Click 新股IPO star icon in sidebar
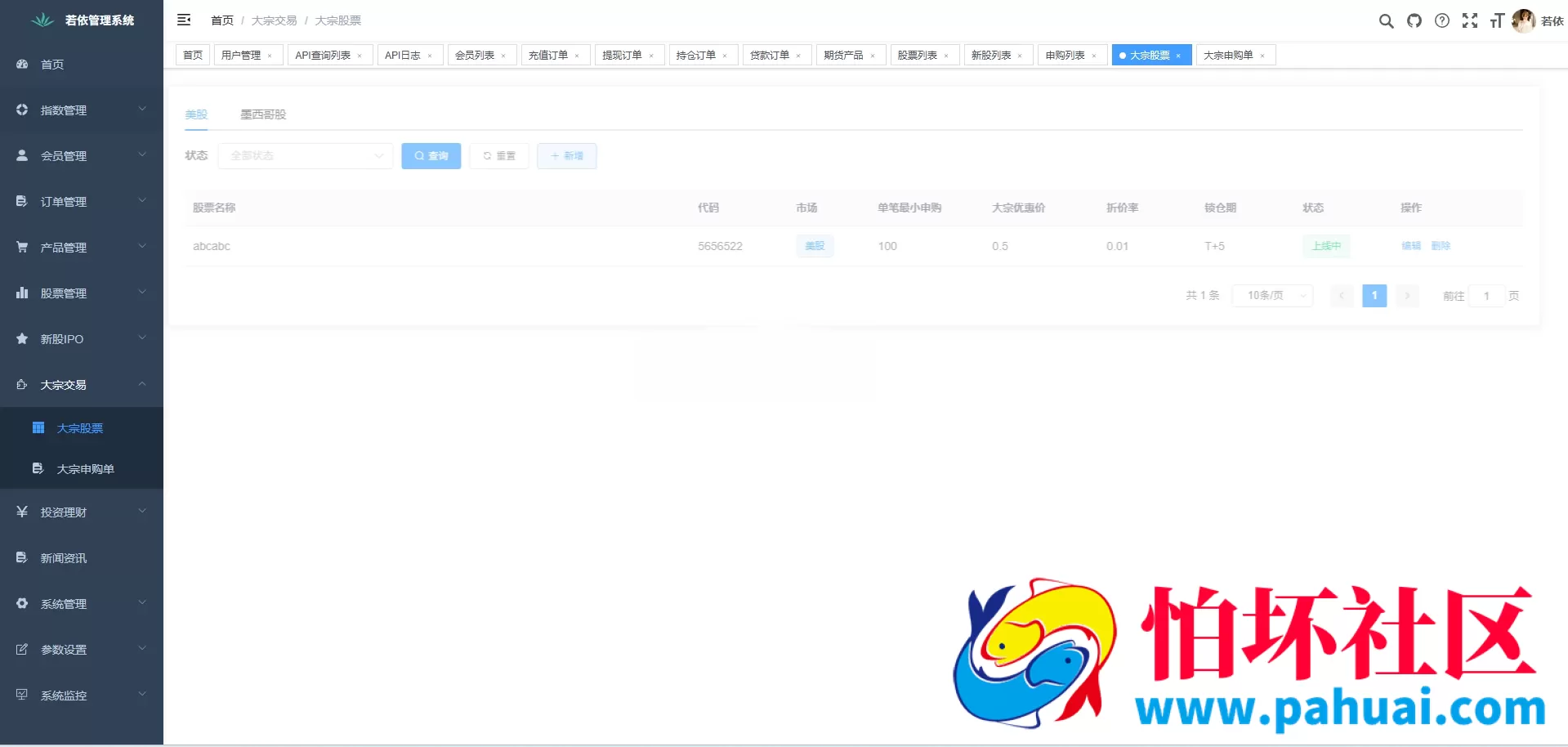Screen dimensions: 1568x747 (x=22, y=338)
